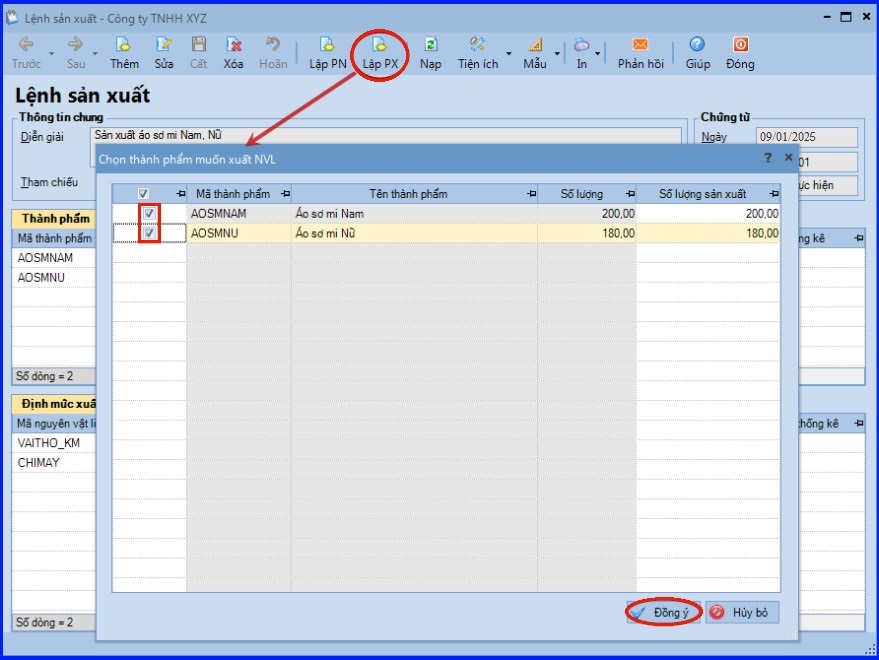The image size is (879, 660).
Task: Toggle the select-all header checkbox
Action: tap(143, 194)
